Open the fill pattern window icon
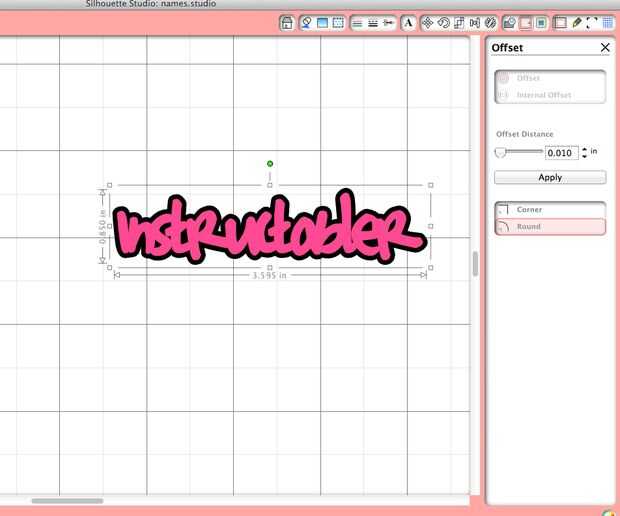 [338, 23]
